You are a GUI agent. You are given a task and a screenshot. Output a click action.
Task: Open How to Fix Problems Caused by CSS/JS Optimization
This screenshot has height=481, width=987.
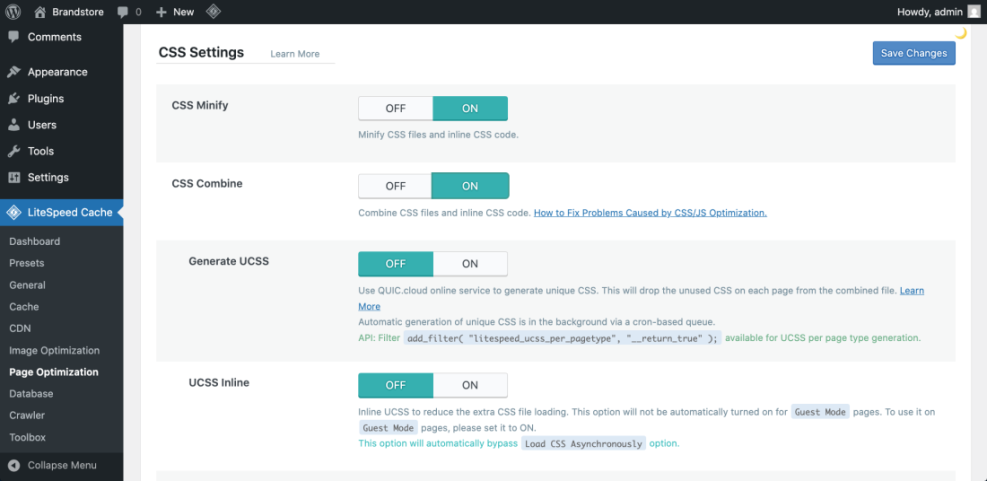pos(650,213)
